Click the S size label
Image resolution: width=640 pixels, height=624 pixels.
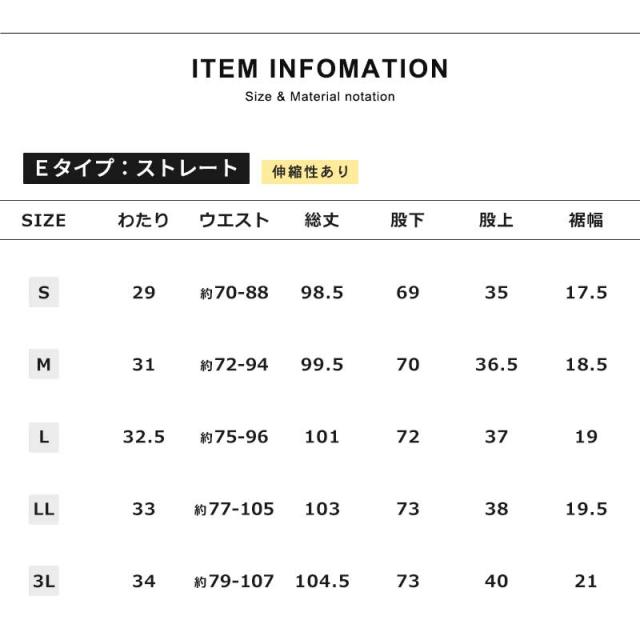click(x=44, y=292)
